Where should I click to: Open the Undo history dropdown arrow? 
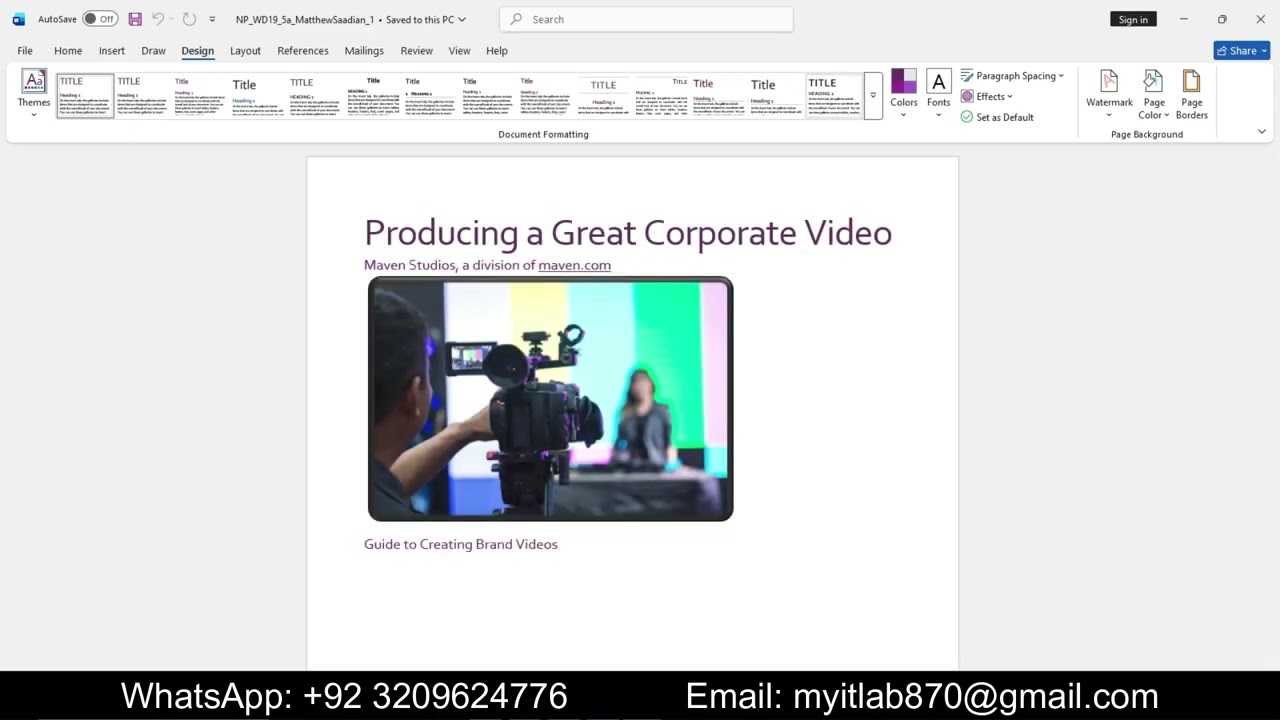pos(171,19)
